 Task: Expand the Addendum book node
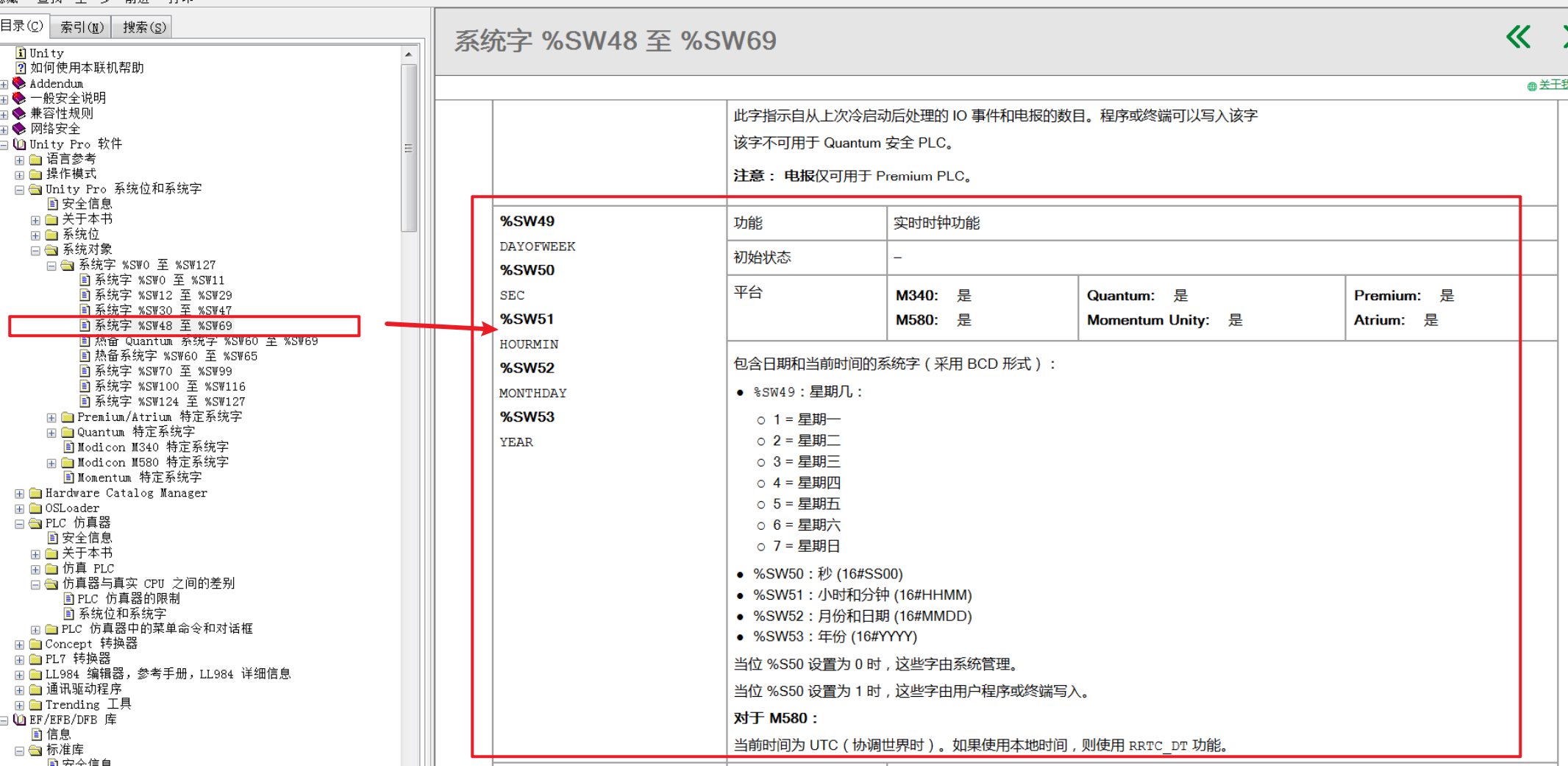click(4, 85)
